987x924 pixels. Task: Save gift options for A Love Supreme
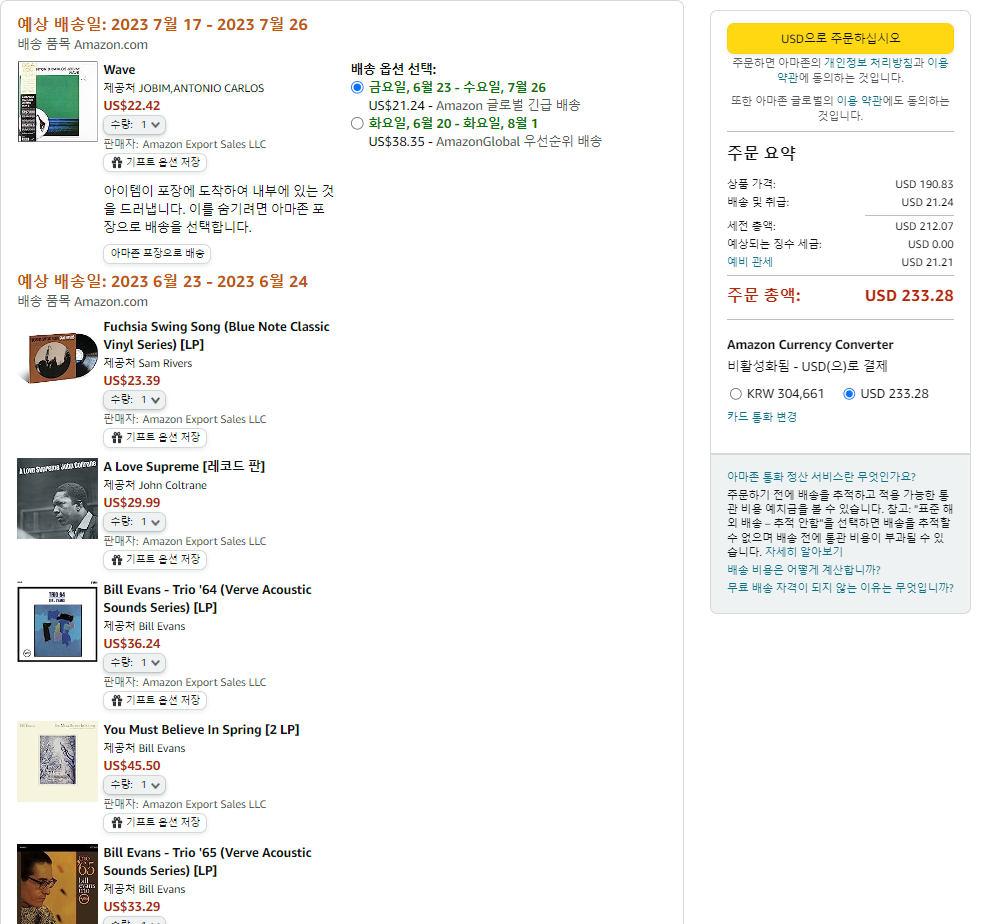(x=155, y=559)
